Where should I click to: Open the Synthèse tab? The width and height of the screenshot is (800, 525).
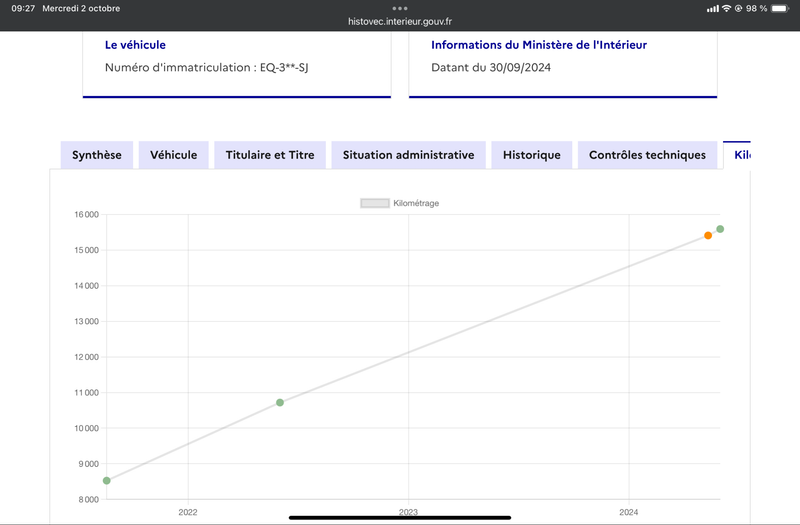96,155
